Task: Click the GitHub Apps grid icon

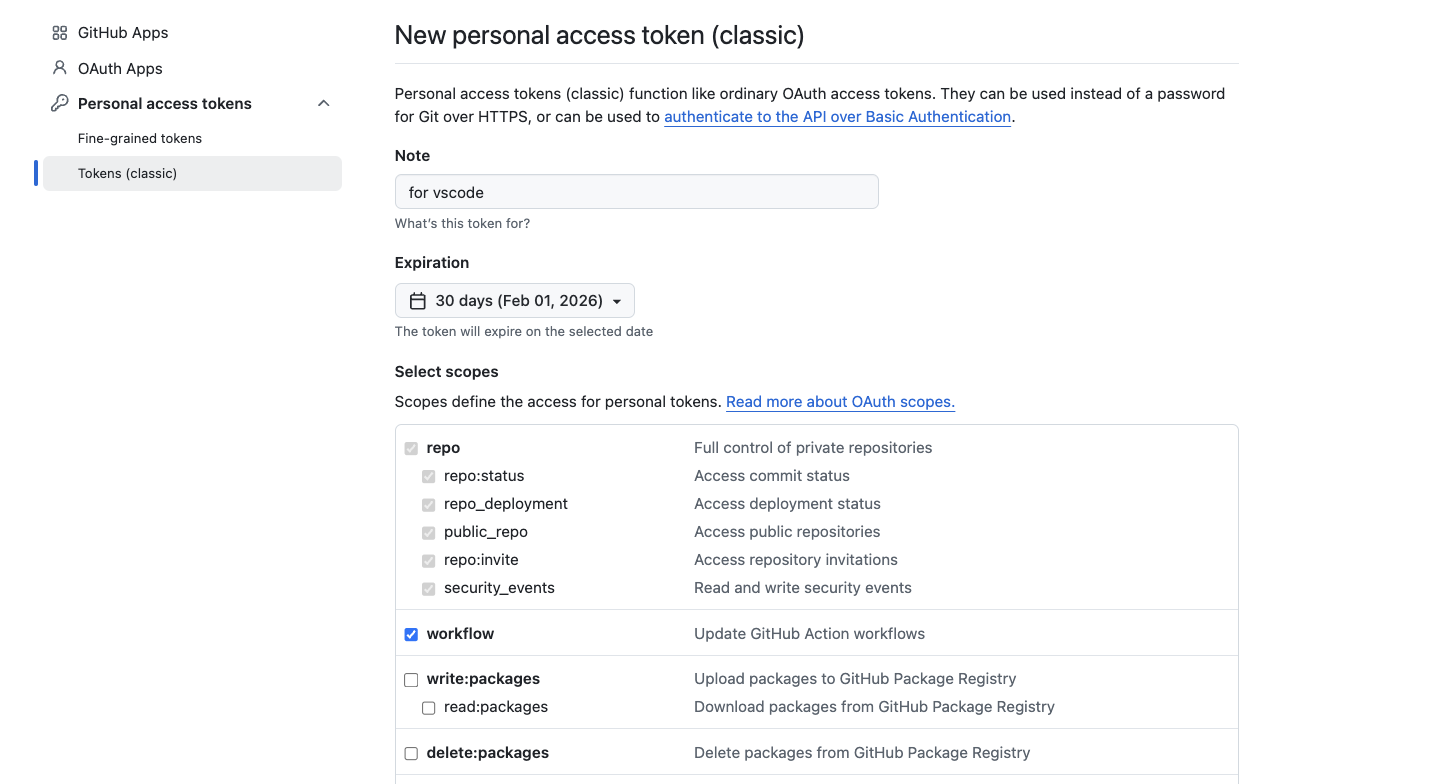Action: [60, 33]
